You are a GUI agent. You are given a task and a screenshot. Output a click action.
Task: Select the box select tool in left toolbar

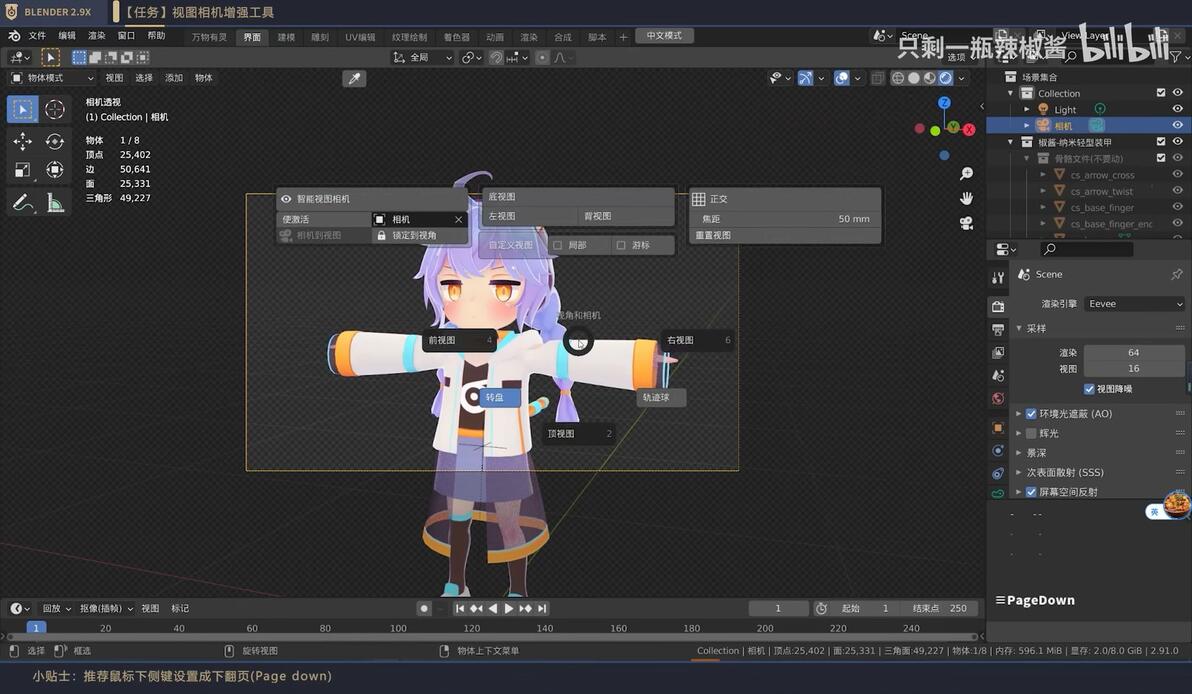point(23,109)
